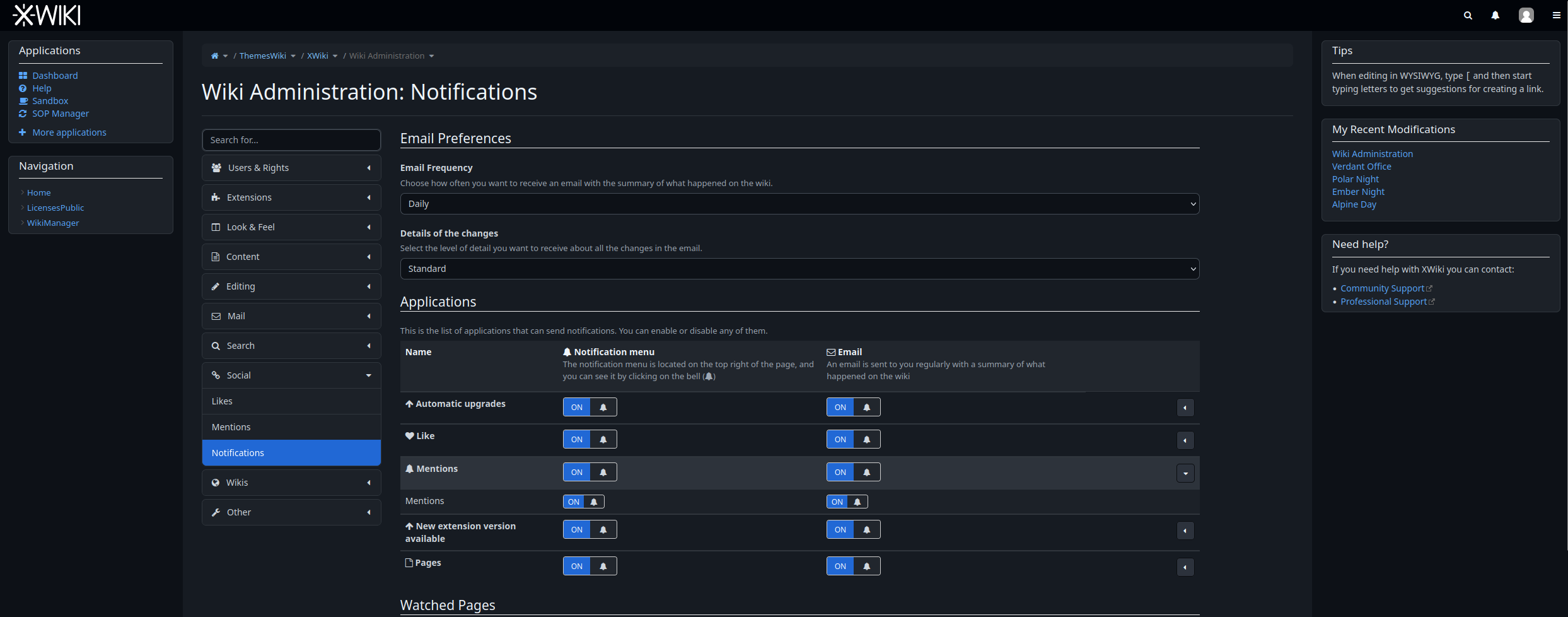Expand New extension version available row
Viewport: 1568px width, 617px height.
tap(1185, 531)
